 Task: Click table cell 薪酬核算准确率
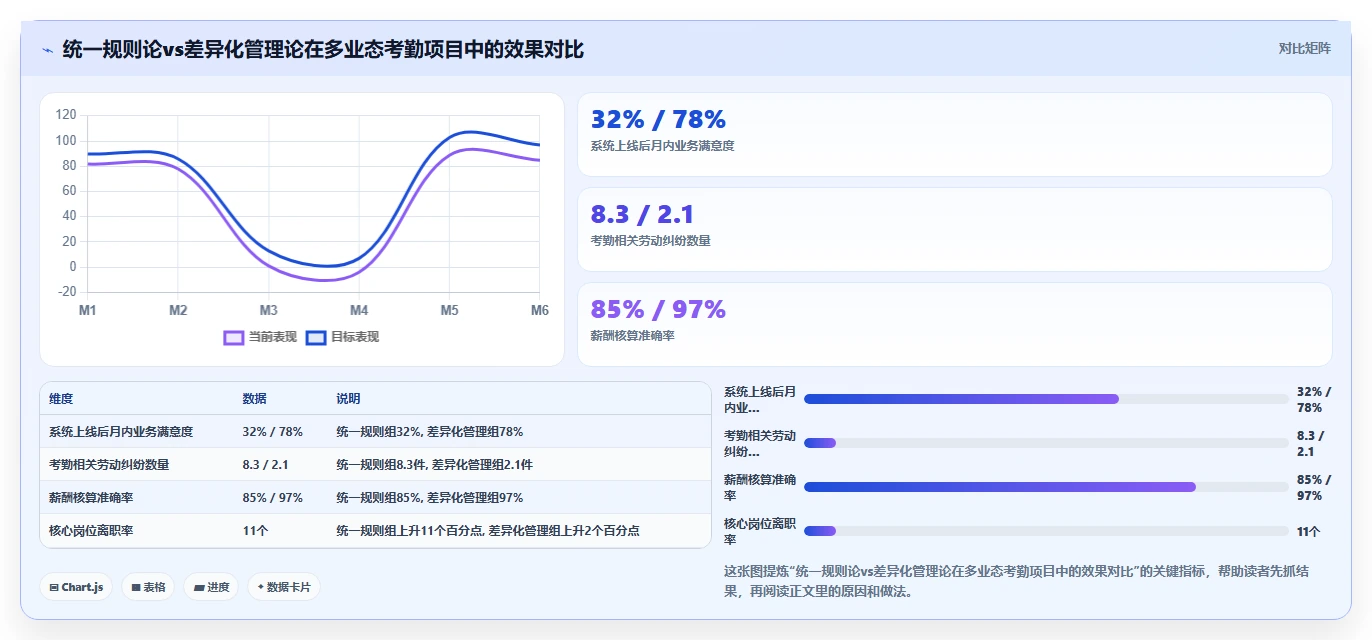pos(91,498)
